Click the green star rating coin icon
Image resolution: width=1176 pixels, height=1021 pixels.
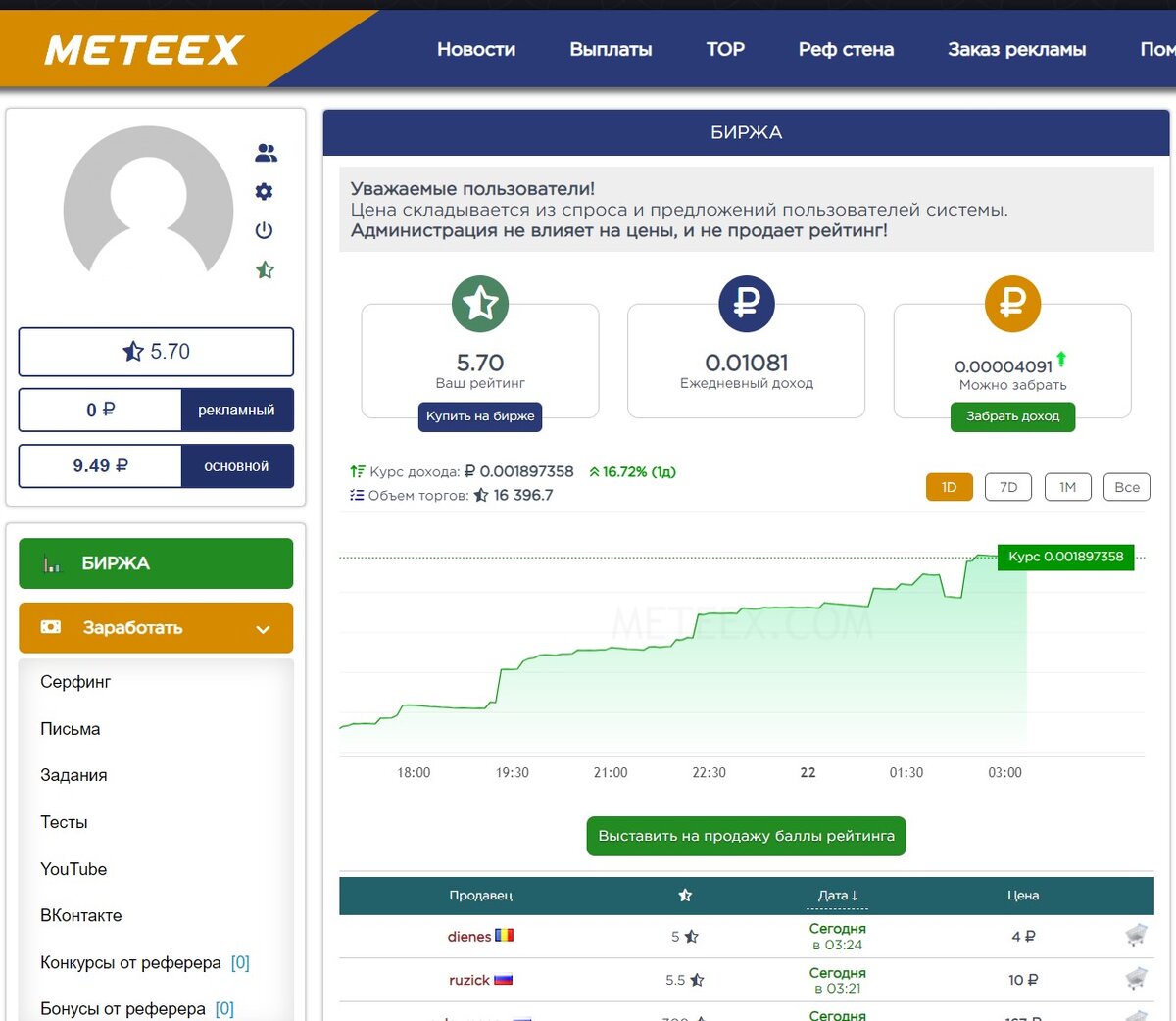click(x=479, y=303)
